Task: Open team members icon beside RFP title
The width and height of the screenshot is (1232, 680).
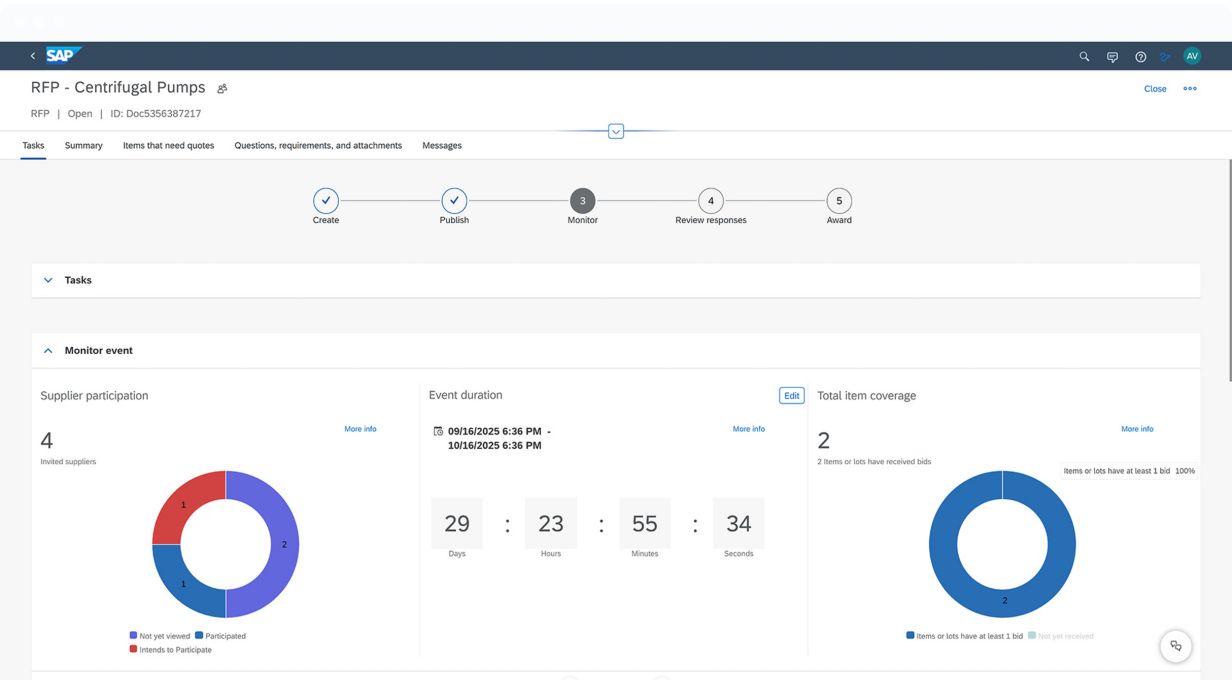Action: click(x=222, y=88)
